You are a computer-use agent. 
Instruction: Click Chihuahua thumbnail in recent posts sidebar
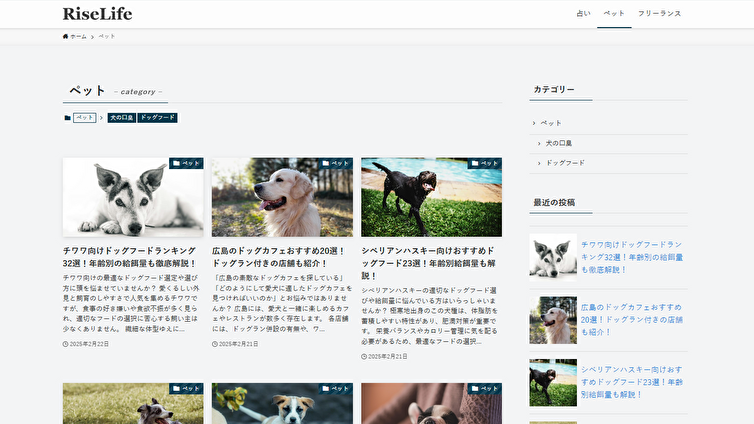point(553,256)
